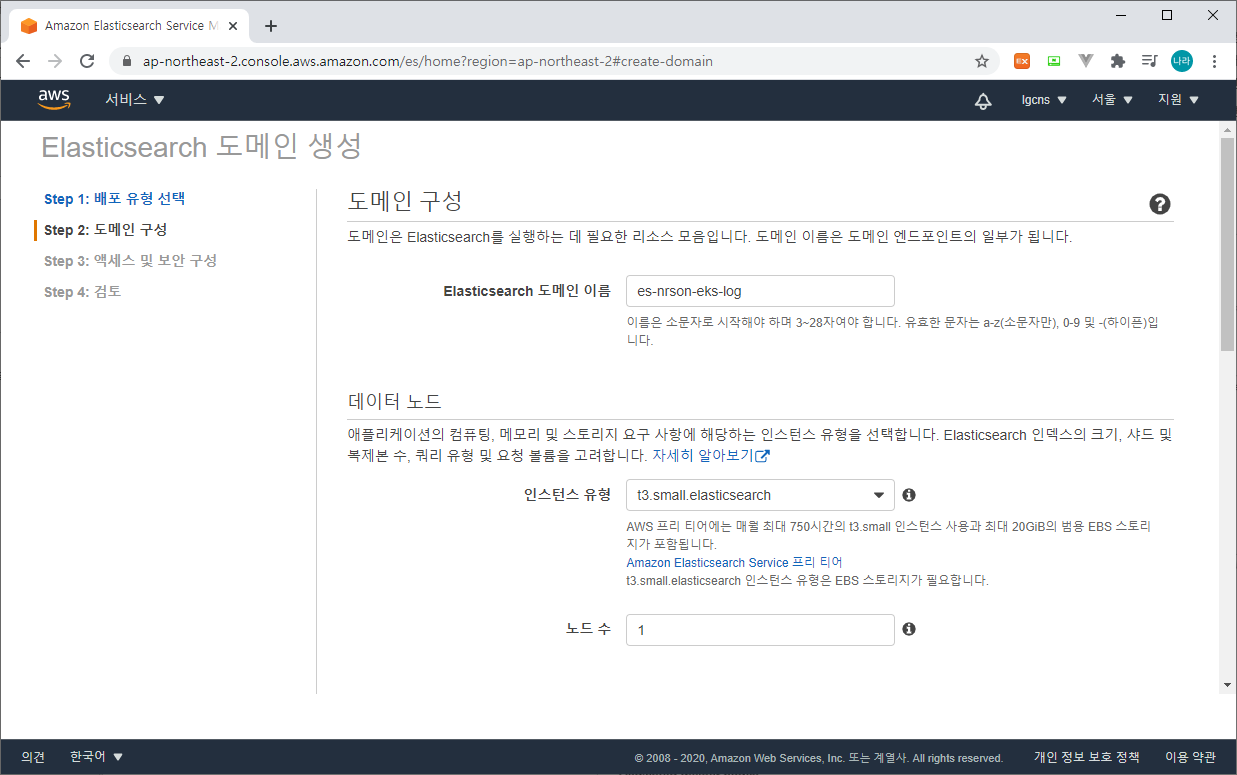
Task: Click the help question mark icon
Action: click(1160, 204)
